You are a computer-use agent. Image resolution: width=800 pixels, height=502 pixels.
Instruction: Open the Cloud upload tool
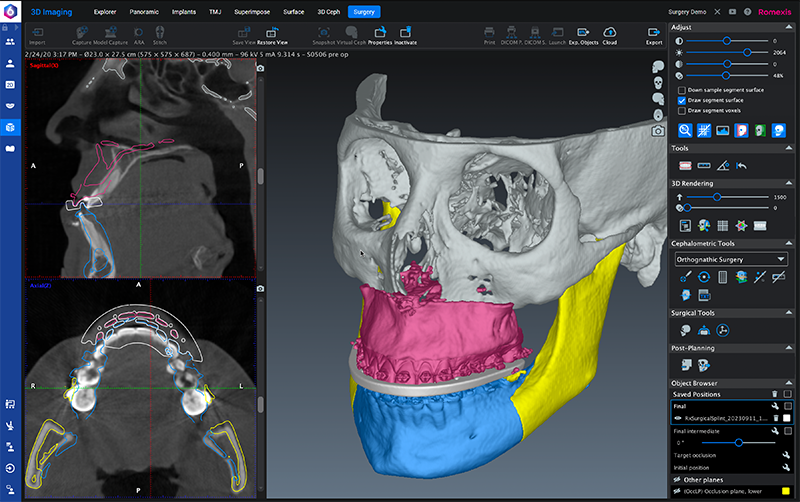pyautogui.click(x=610, y=36)
